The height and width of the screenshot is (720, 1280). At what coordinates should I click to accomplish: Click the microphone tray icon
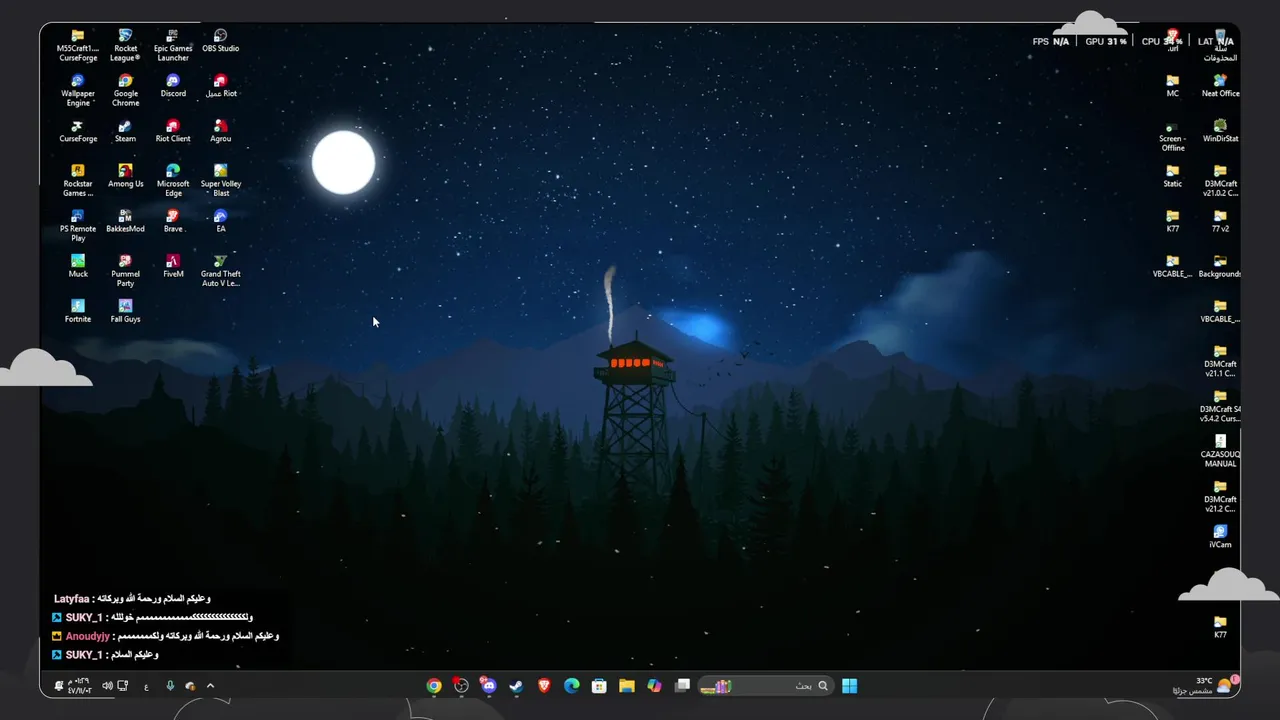[x=170, y=686]
